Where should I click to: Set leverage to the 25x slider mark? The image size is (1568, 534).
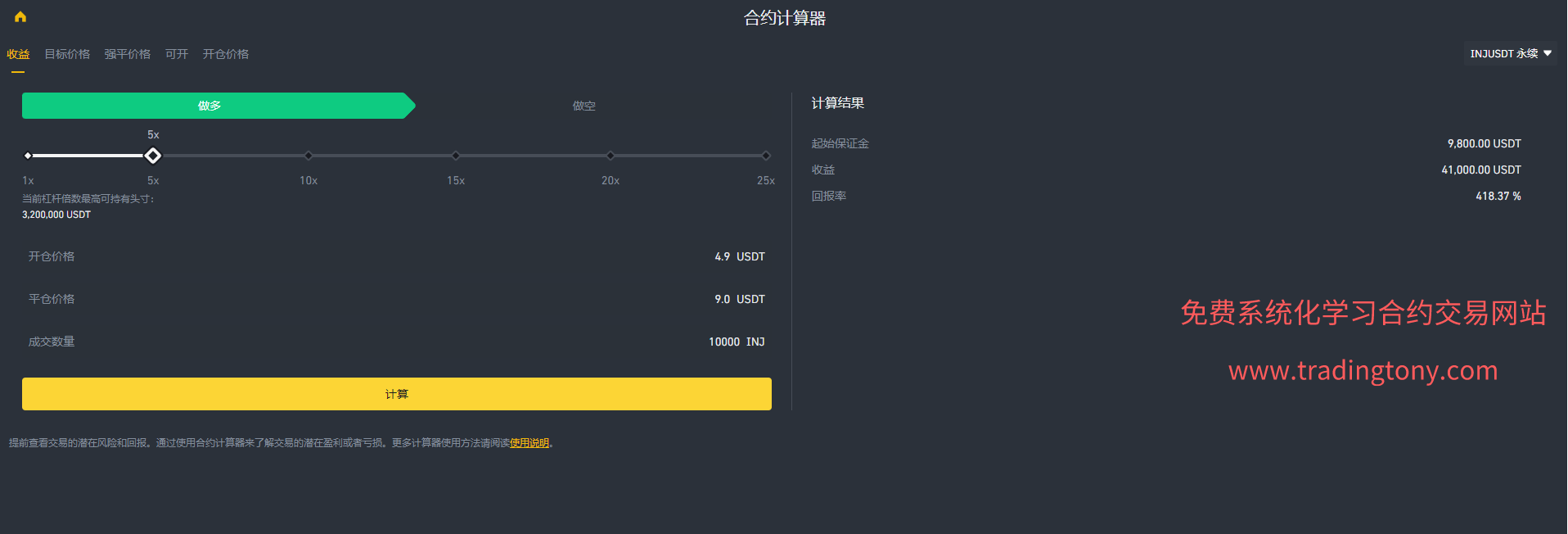[766, 156]
